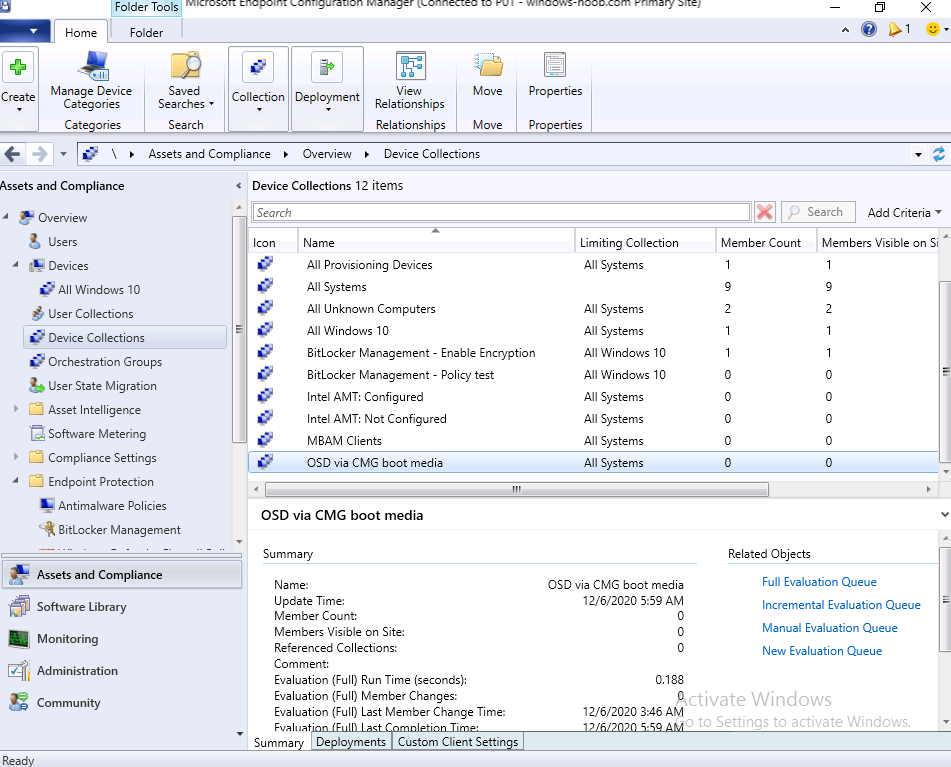Go forward with the navigation arrow
Viewport: 951px width, 767px height.
pyautogui.click(x=39, y=154)
